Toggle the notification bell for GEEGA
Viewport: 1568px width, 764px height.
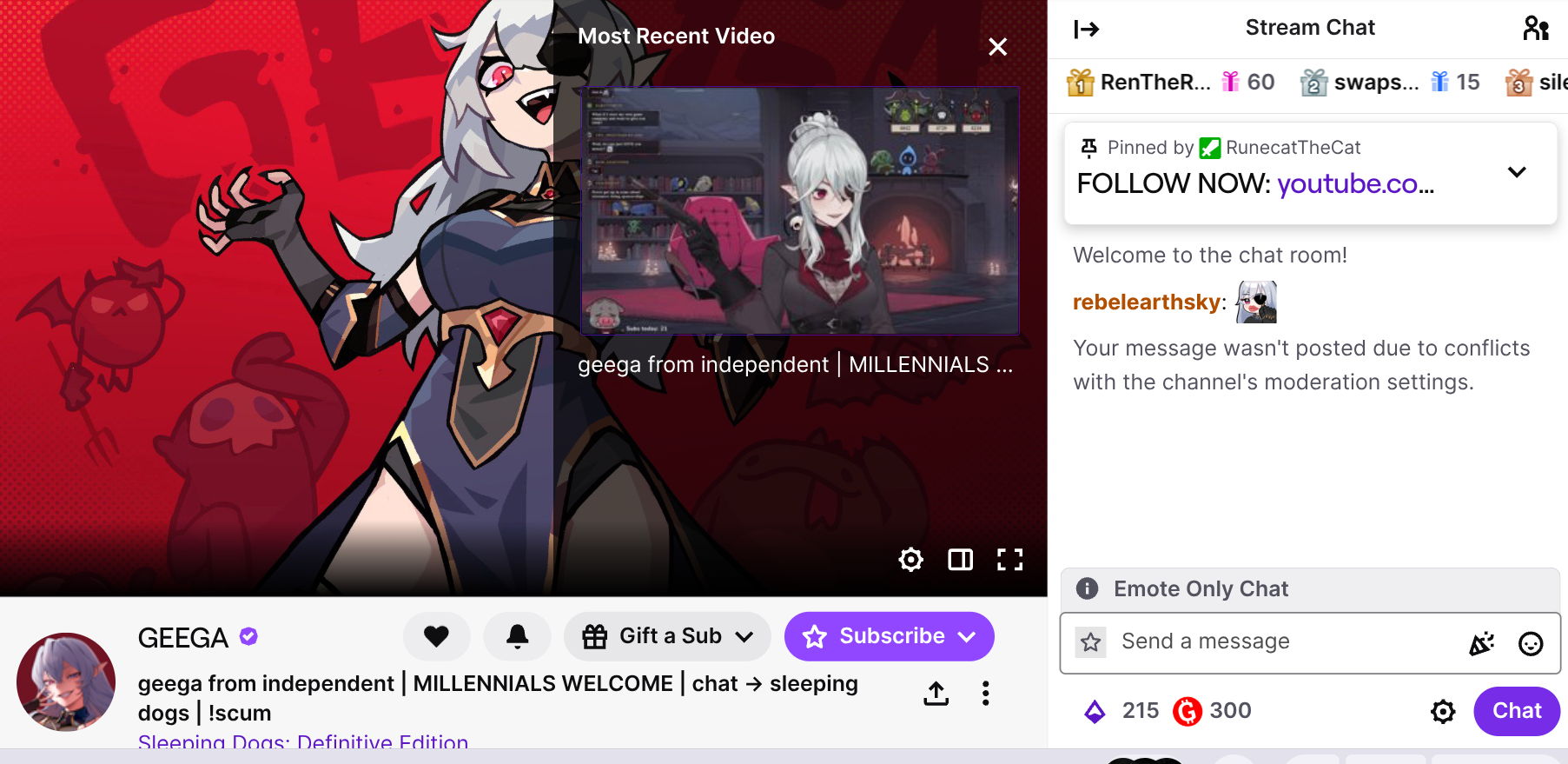click(517, 636)
